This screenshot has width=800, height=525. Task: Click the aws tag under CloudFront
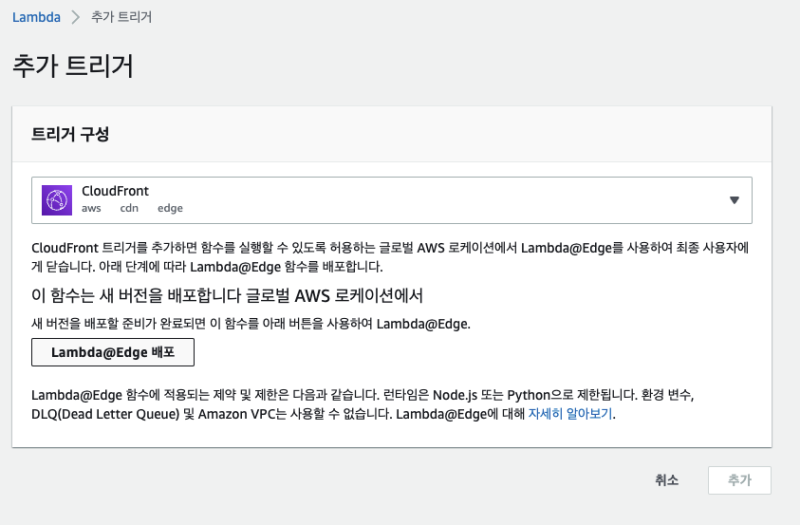click(x=91, y=208)
